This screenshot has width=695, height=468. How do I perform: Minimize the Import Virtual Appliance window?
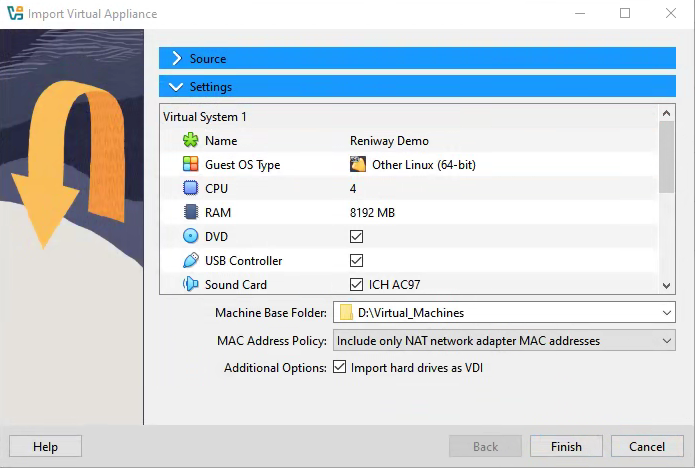point(580,13)
